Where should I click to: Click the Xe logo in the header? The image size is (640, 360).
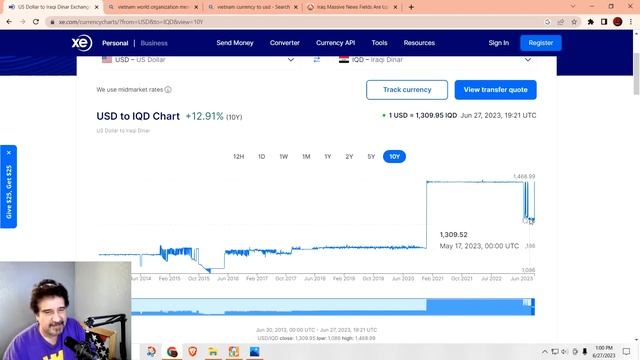(x=82, y=43)
